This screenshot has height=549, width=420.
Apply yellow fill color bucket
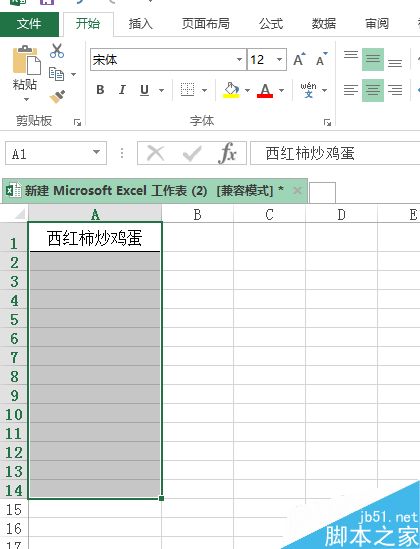click(231, 90)
